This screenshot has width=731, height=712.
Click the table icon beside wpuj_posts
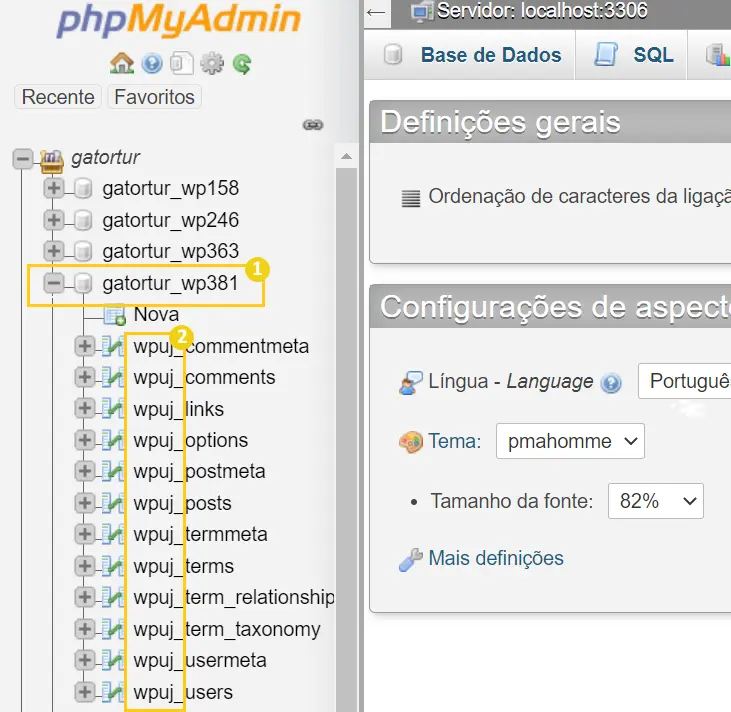[x=113, y=503]
